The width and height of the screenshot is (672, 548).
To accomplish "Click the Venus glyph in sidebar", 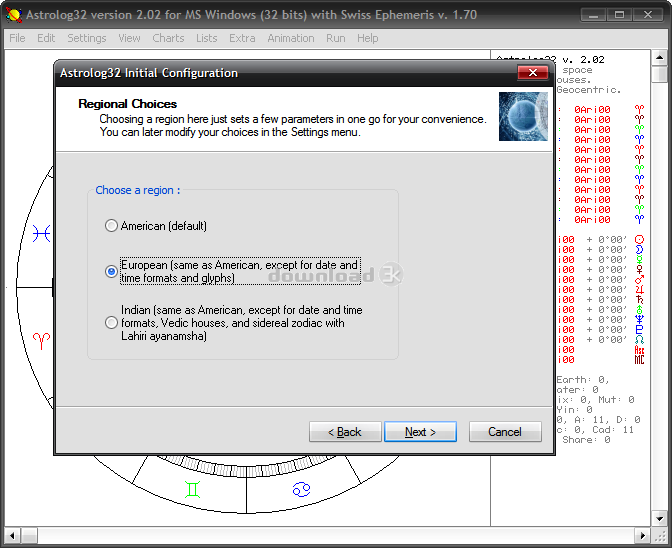I will (639, 270).
